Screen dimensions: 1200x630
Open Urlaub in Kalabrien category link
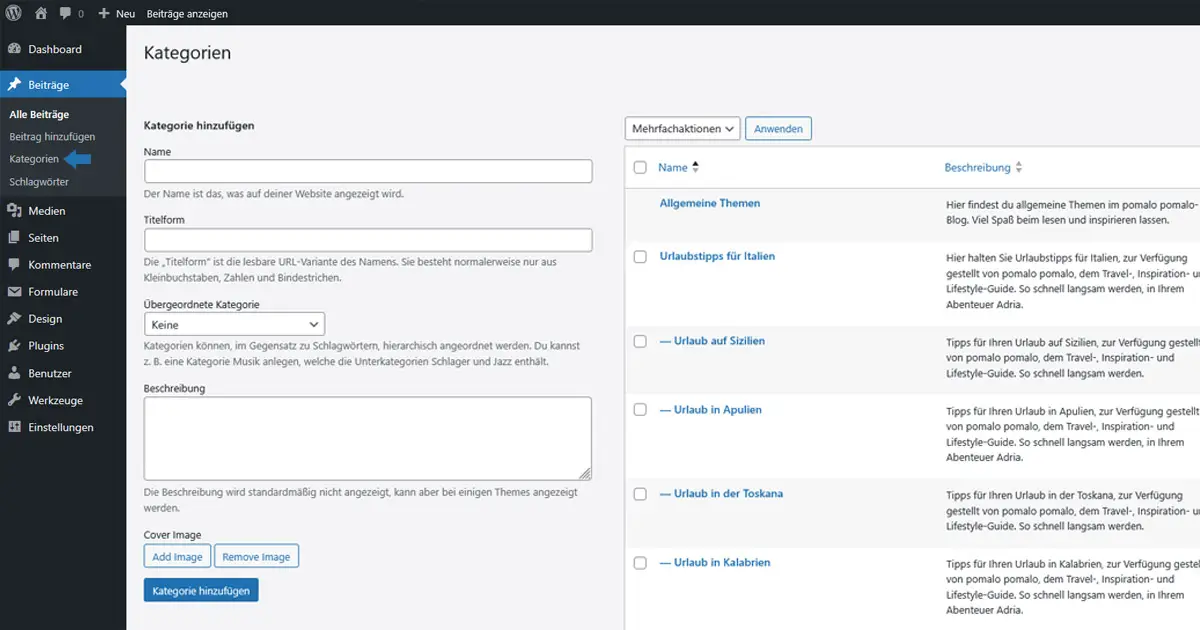(715, 563)
